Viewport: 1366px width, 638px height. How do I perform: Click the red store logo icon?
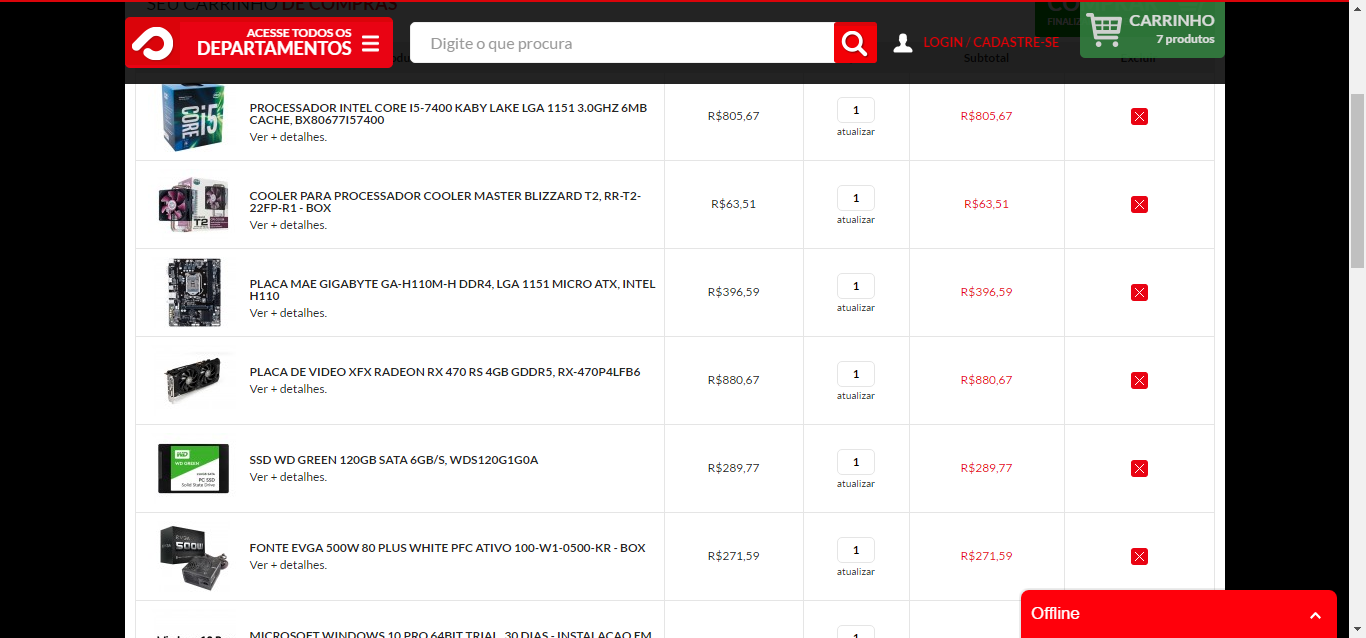pos(152,43)
